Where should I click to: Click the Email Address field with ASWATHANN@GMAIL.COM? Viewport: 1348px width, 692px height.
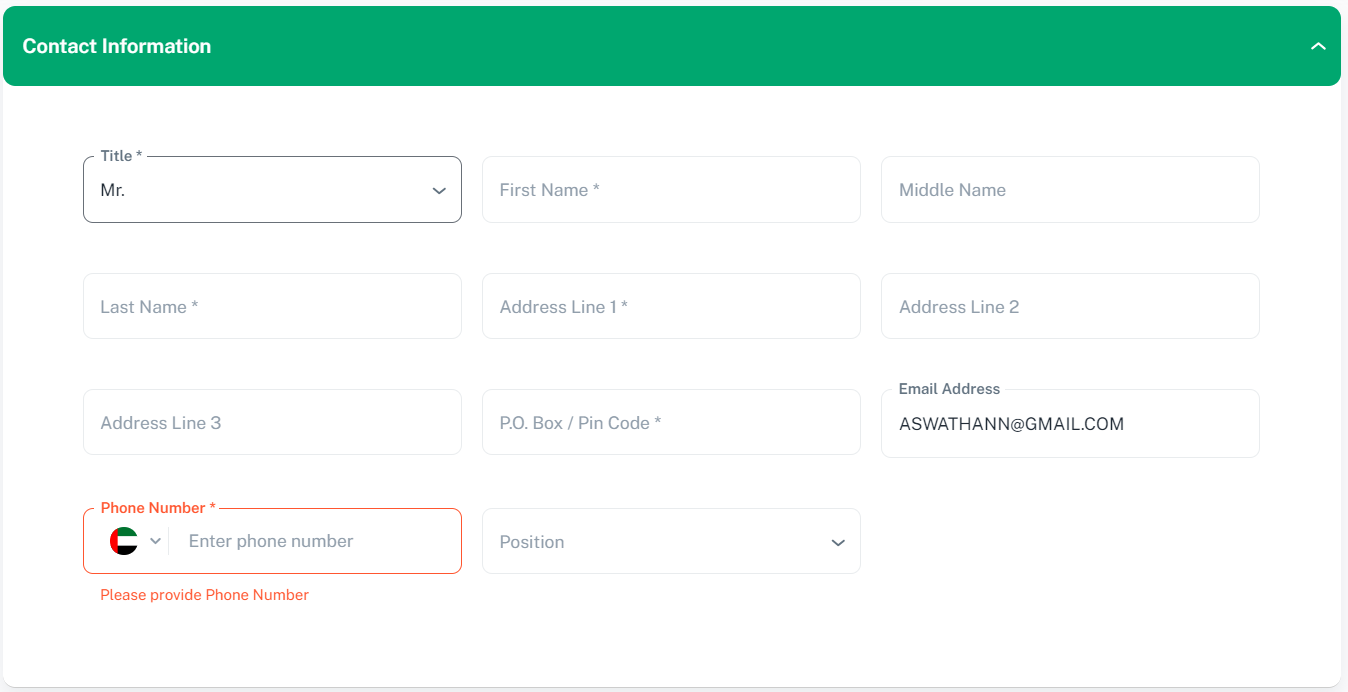pyautogui.click(x=1069, y=425)
